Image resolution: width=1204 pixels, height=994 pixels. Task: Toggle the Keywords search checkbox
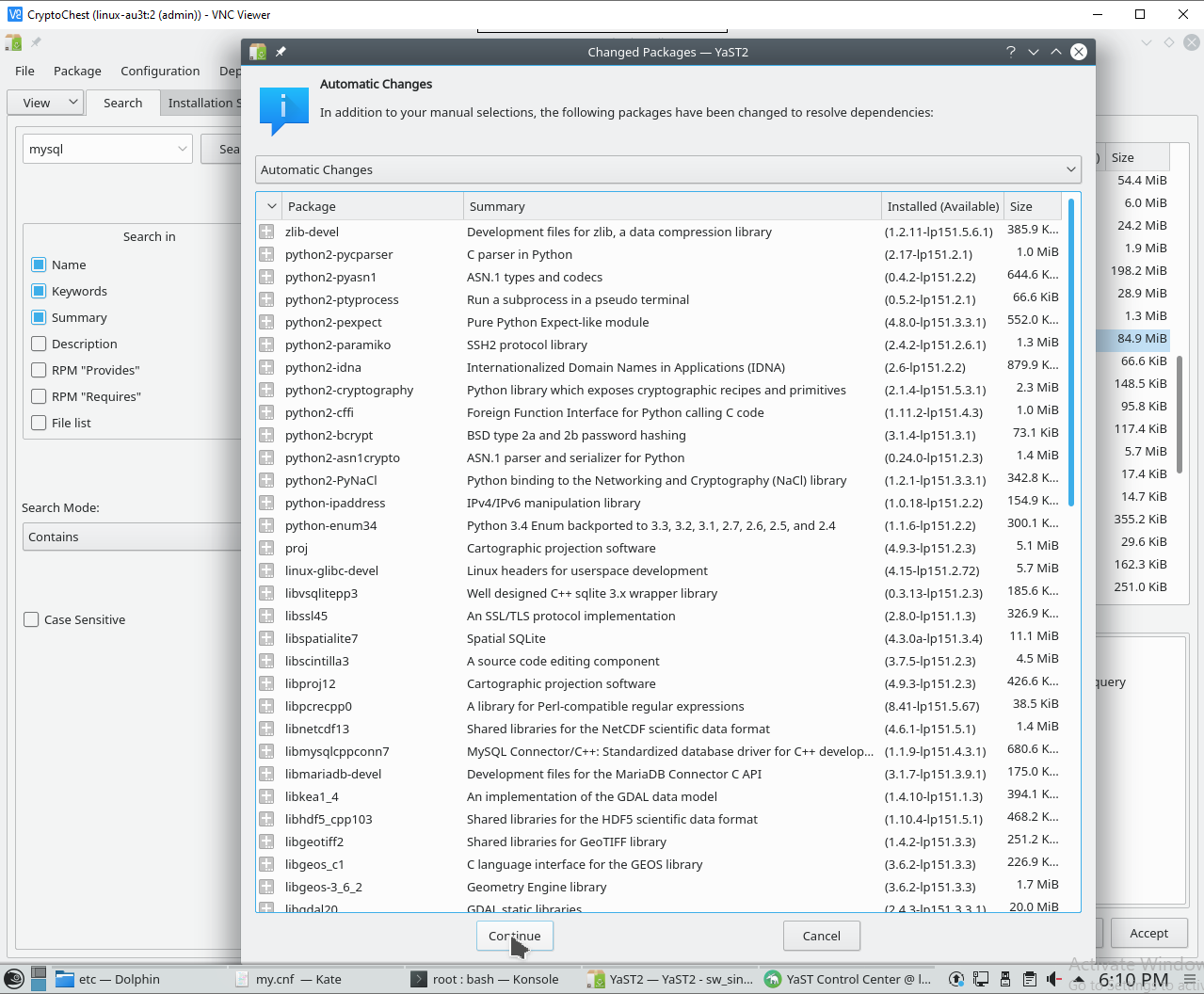39,291
